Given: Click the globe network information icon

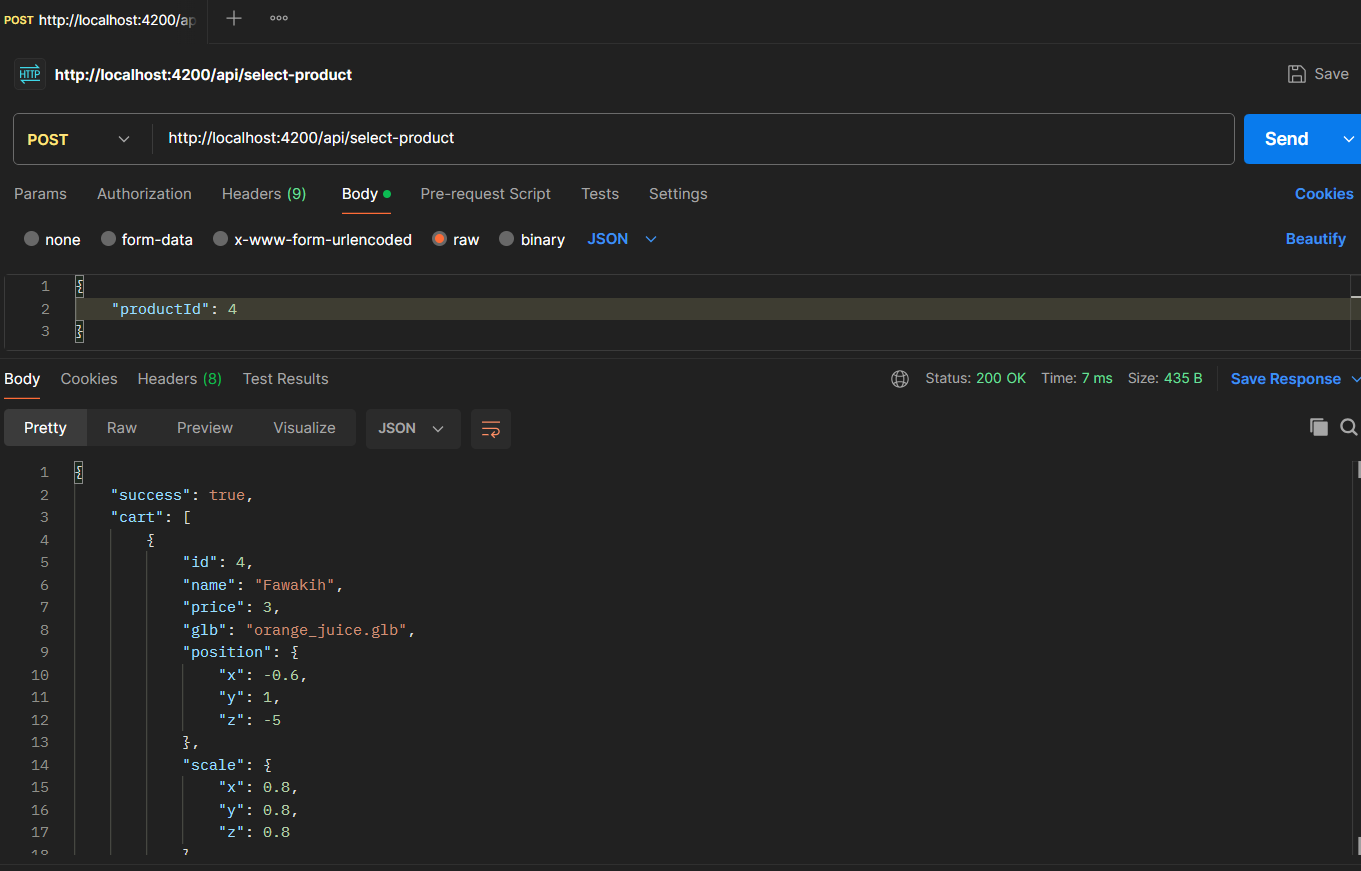Looking at the screenshot, I should tap(900, 379).
